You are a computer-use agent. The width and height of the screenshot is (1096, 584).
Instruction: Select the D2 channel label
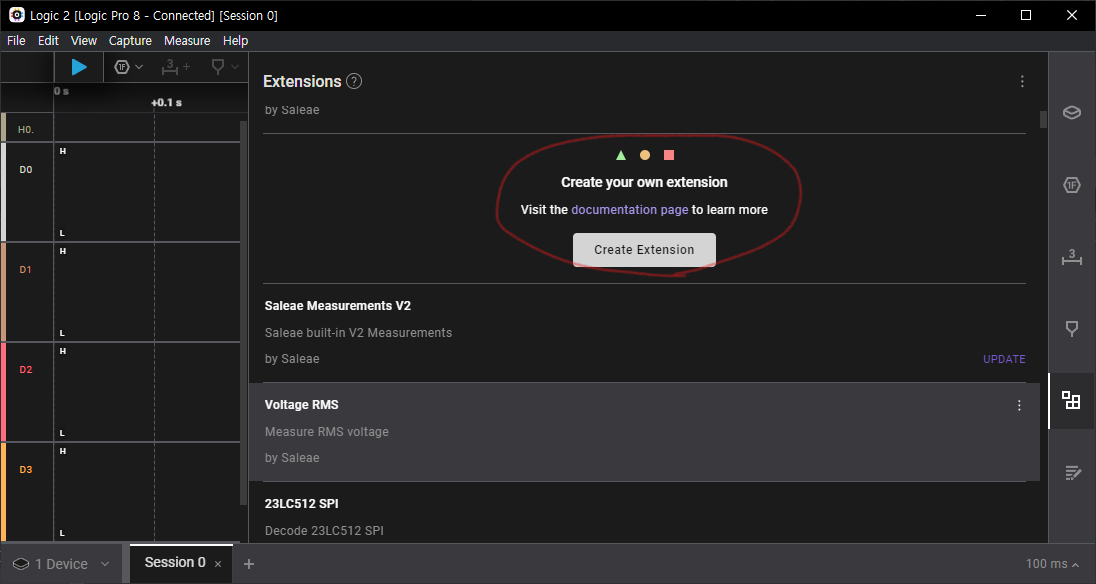[x=26, y=370]
